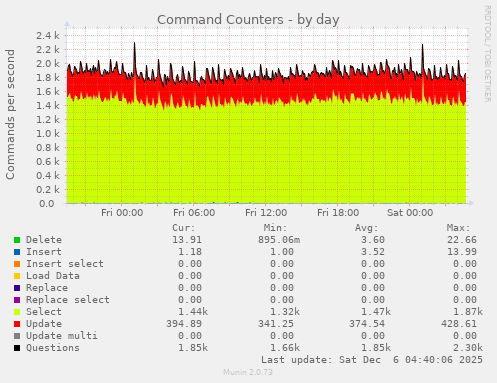Click the Insert average value 3.52

[373, 252]
